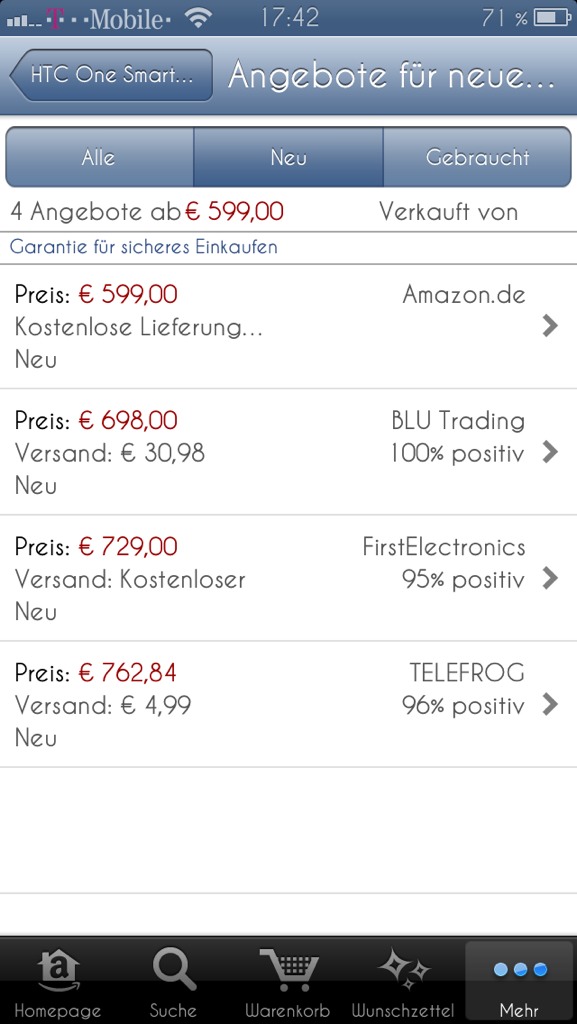
Task: Select the Gebraucht filter segment
Action: pos(477,157)
